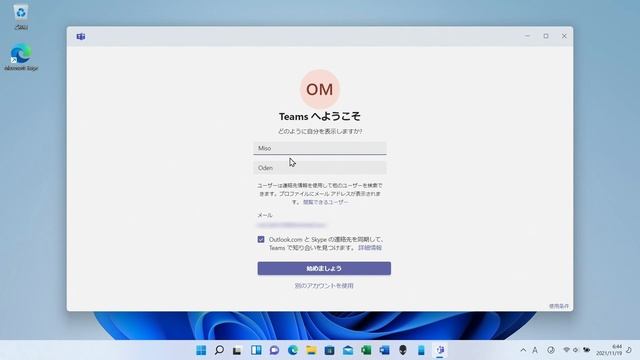Image resolution: width=640 pixels, height=360 pixels.
Task: Open Microsoft Store from taskbar
Action: (329, 350)
